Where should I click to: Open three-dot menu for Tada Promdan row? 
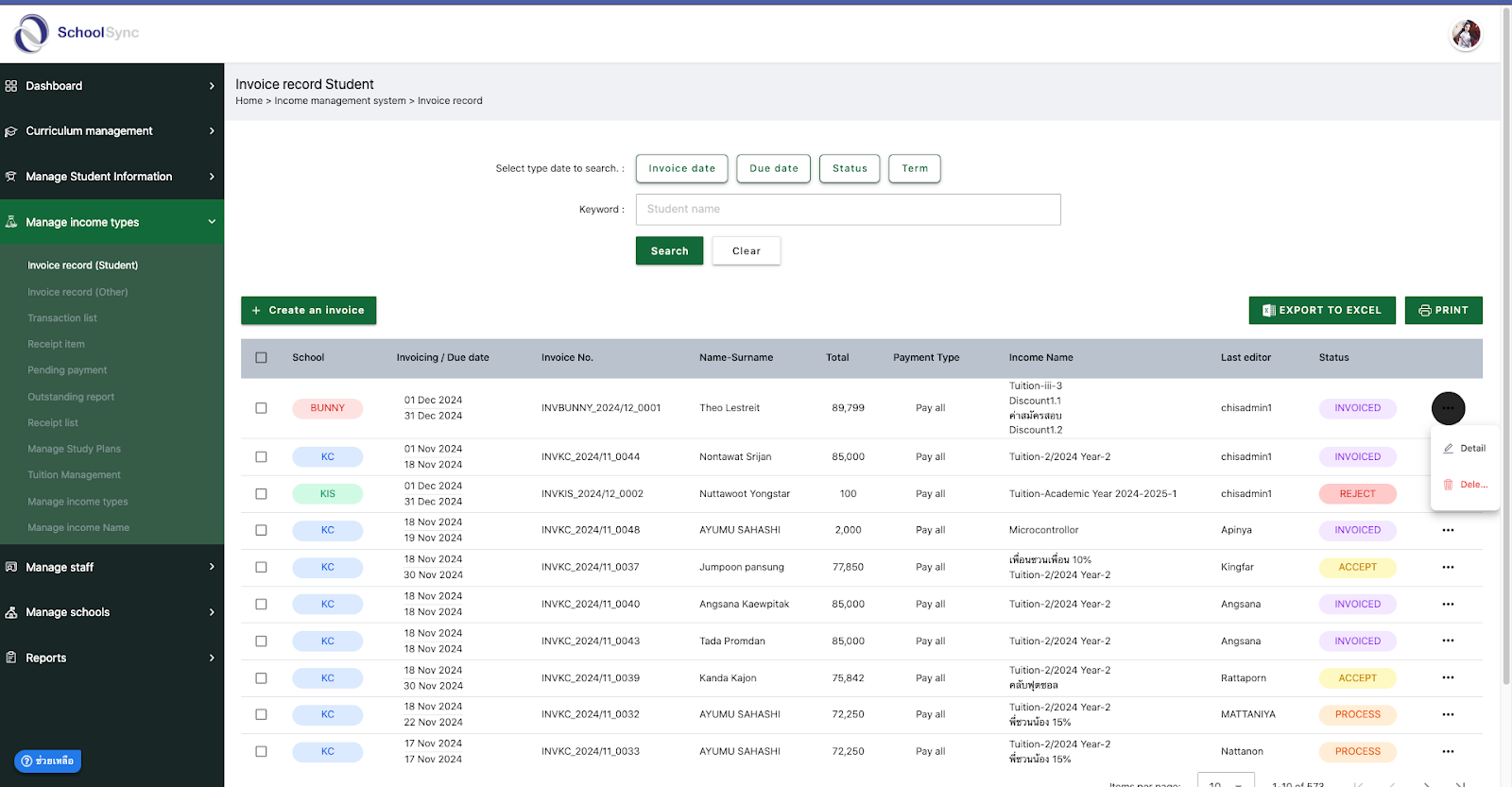pos(1448,641)
